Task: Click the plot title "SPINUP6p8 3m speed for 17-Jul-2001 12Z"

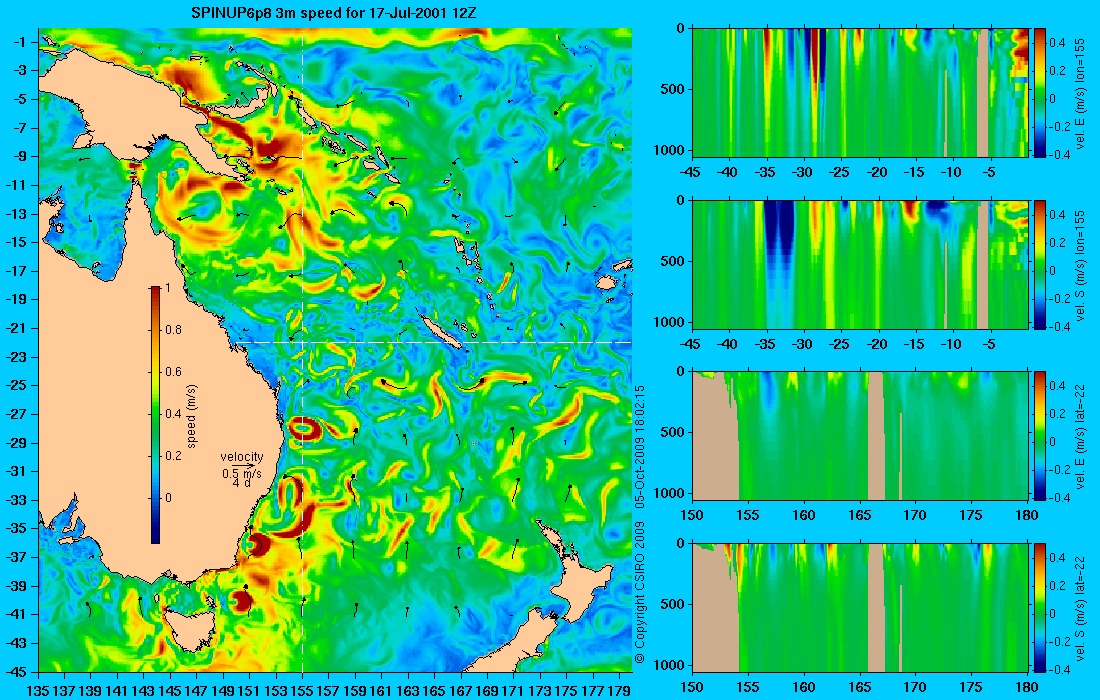Action: (x=335, y=13)
